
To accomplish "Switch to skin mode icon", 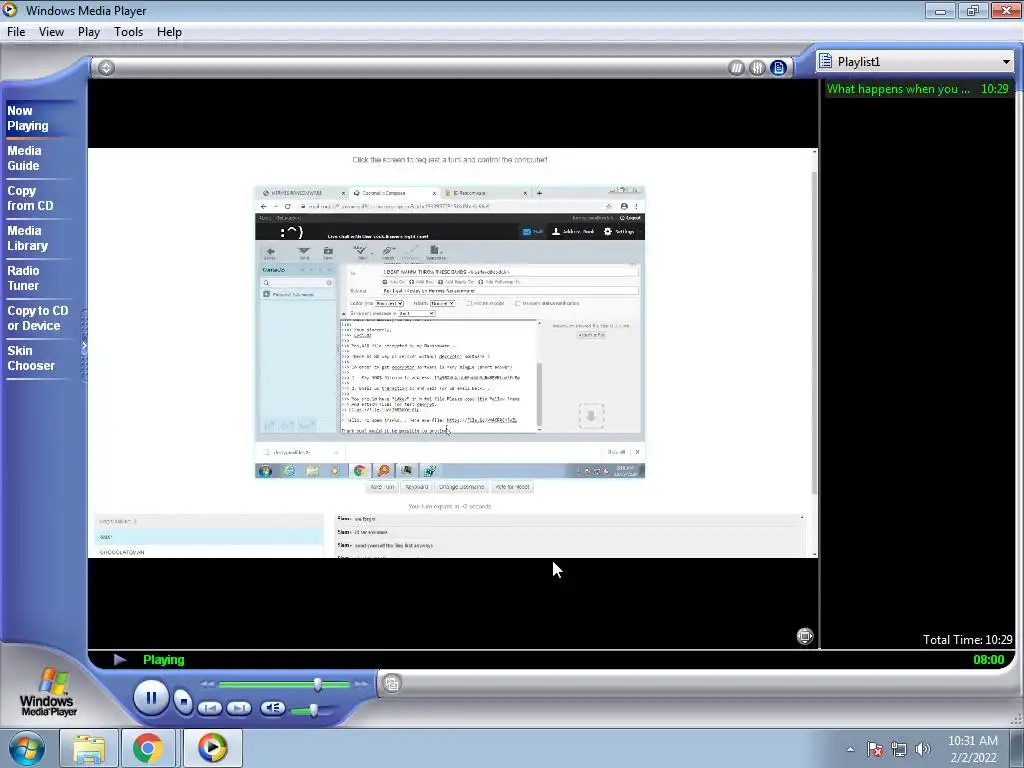I will click(392, 684).
